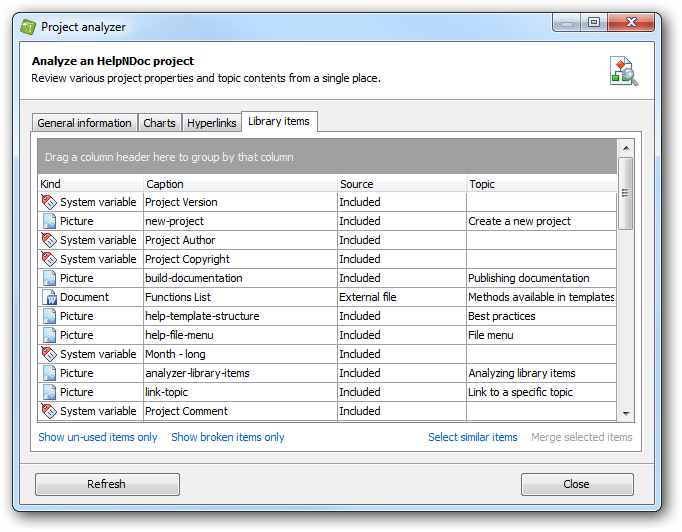Screen dimensions: 682x532
Task: Click the picture icon in the link-topic row
Action: (49, 392)
